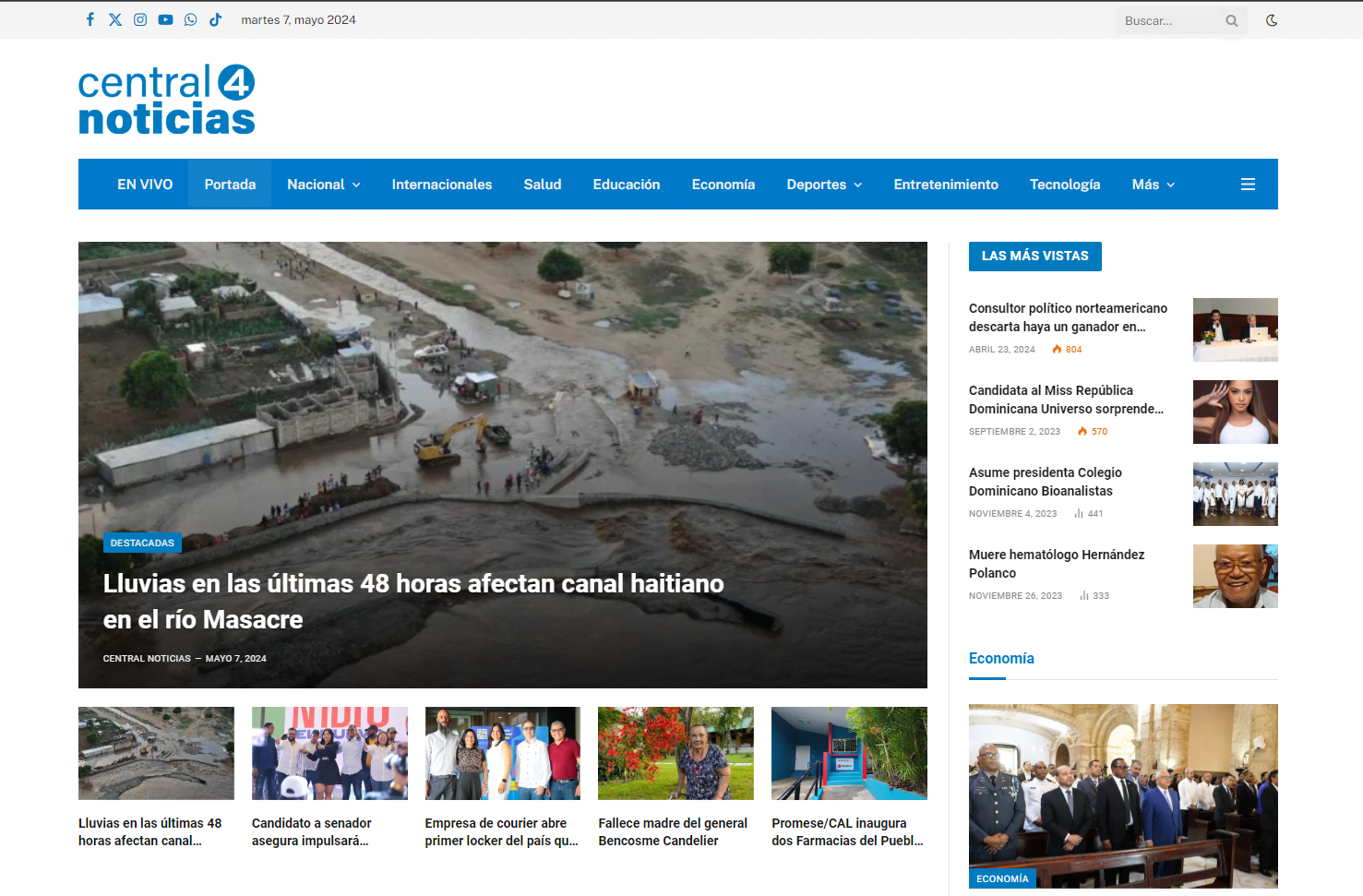The width and height of the screenshot is (1363, 896).
Task: Expand the Deportes dropdown menu
Action: coord(823,184)
